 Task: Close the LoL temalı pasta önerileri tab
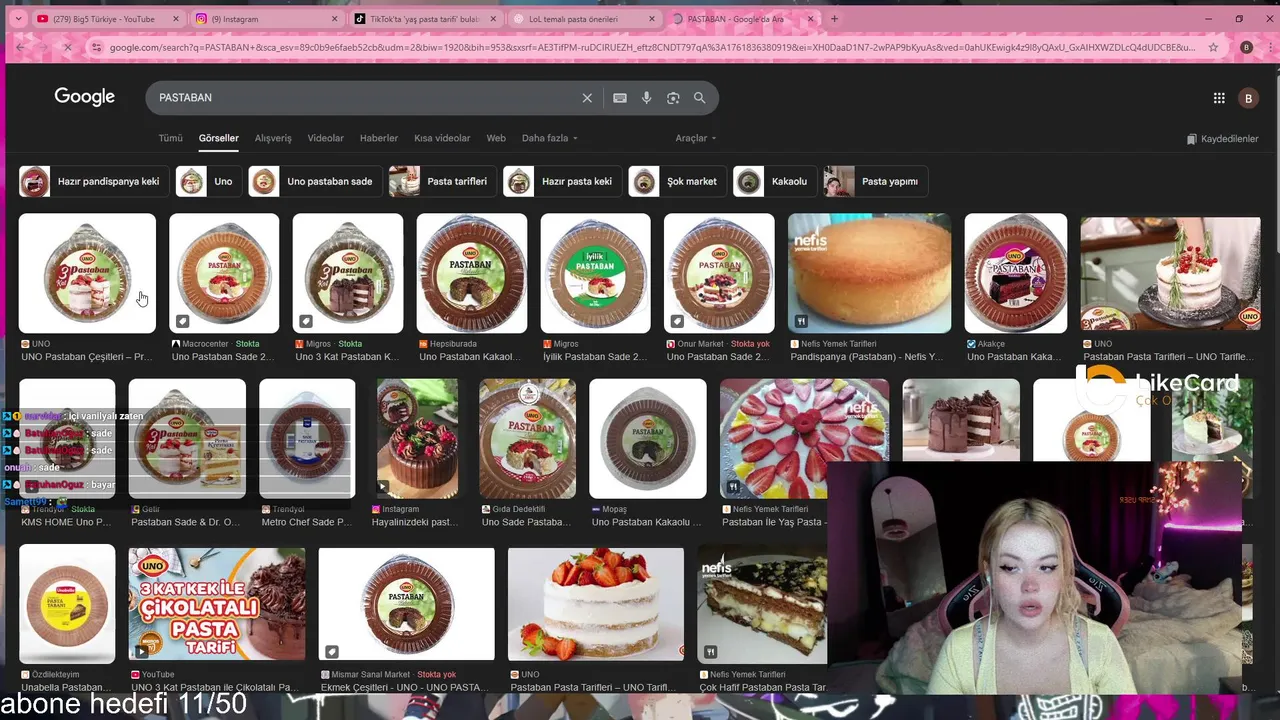(x=652, y=19)
